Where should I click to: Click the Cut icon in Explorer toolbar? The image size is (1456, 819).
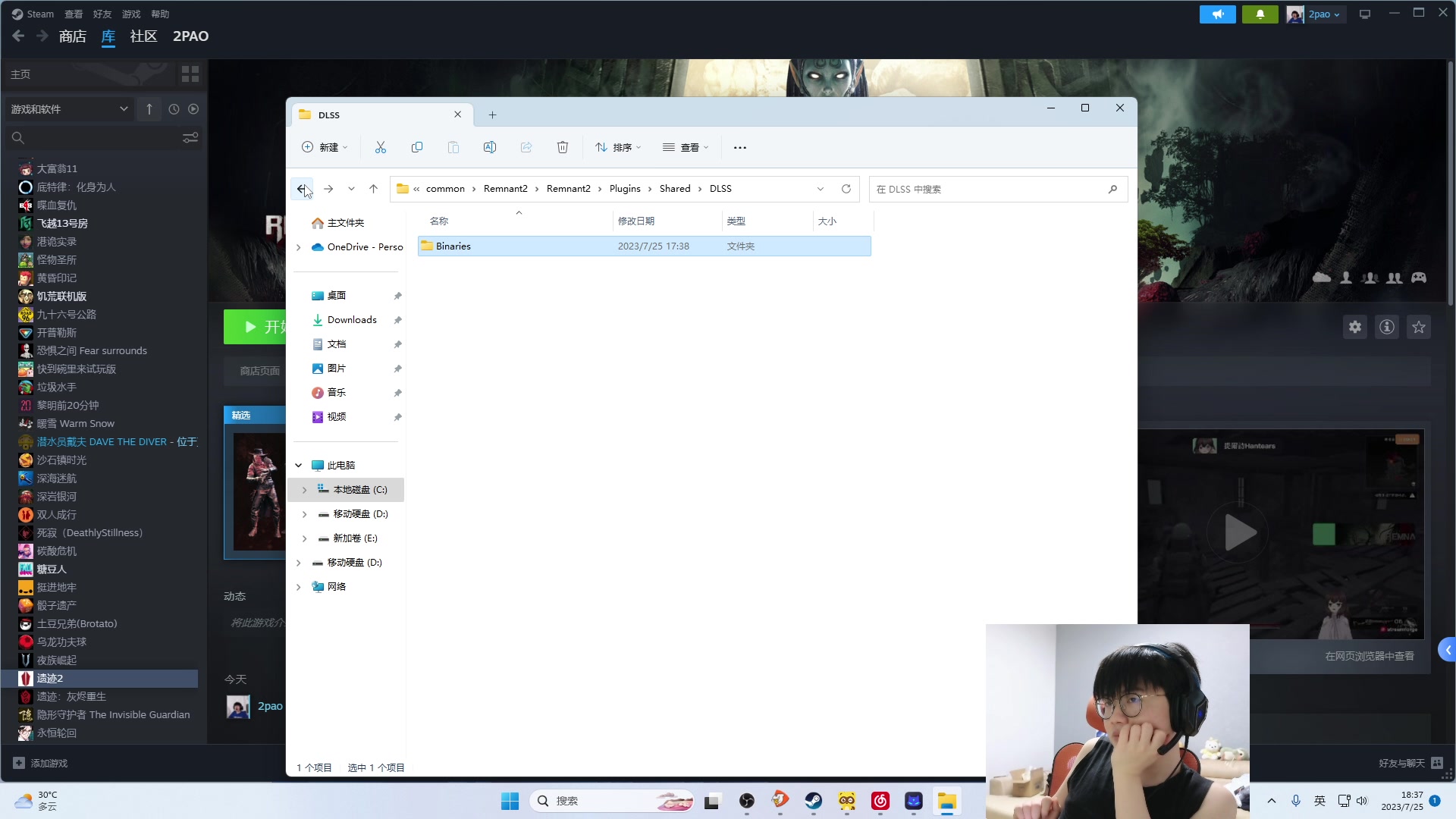(x=381, y=147)
